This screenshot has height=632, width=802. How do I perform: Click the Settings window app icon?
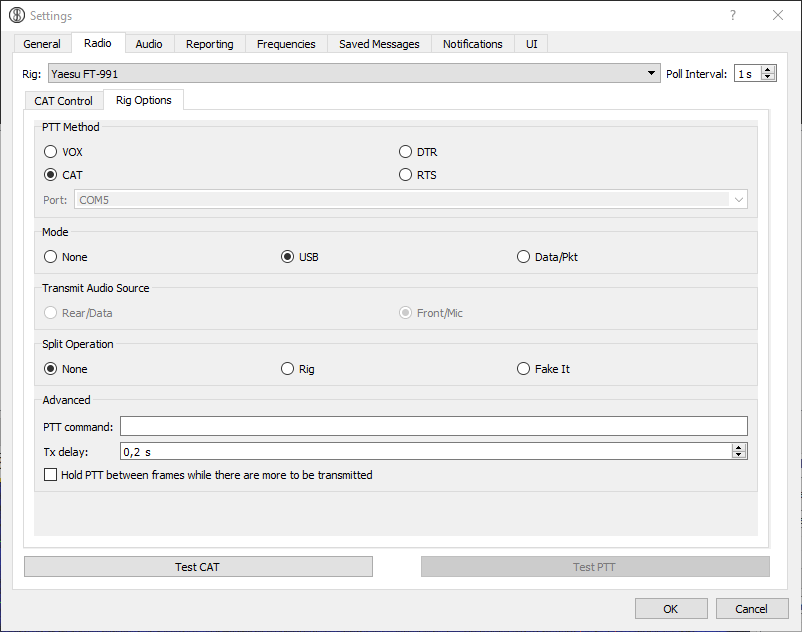click(16, 16)
